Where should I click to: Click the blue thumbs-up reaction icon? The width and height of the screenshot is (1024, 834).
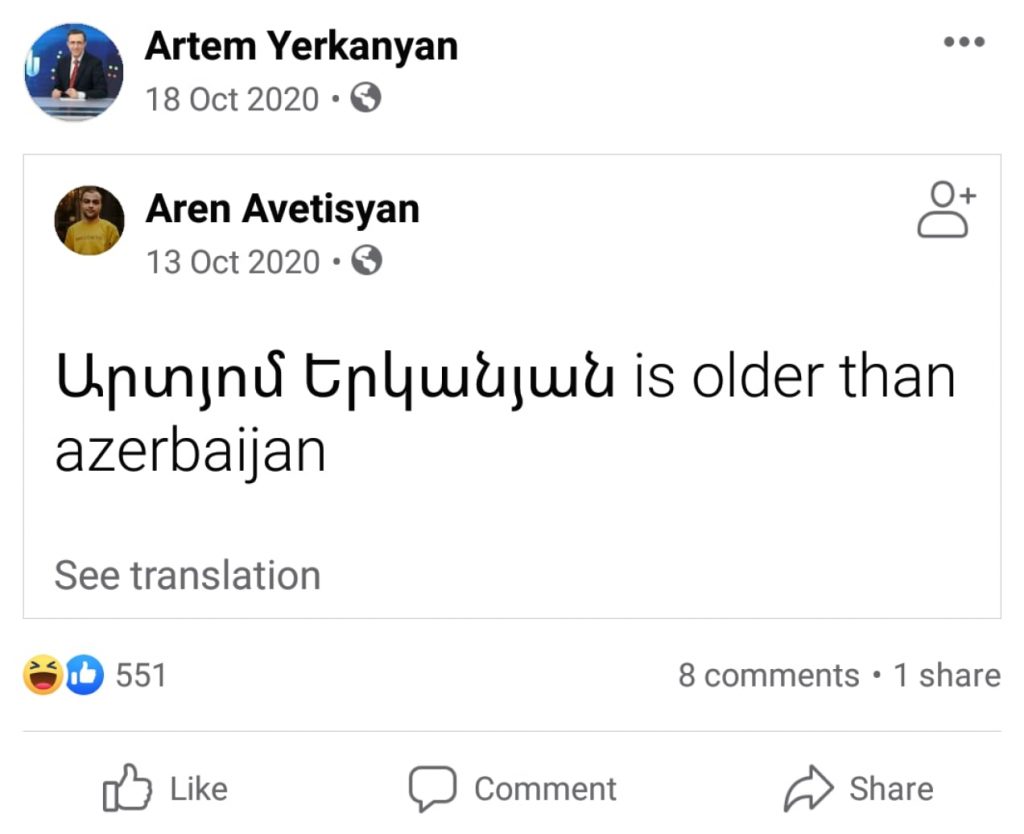pyautogui.click(x=85, y=676)
